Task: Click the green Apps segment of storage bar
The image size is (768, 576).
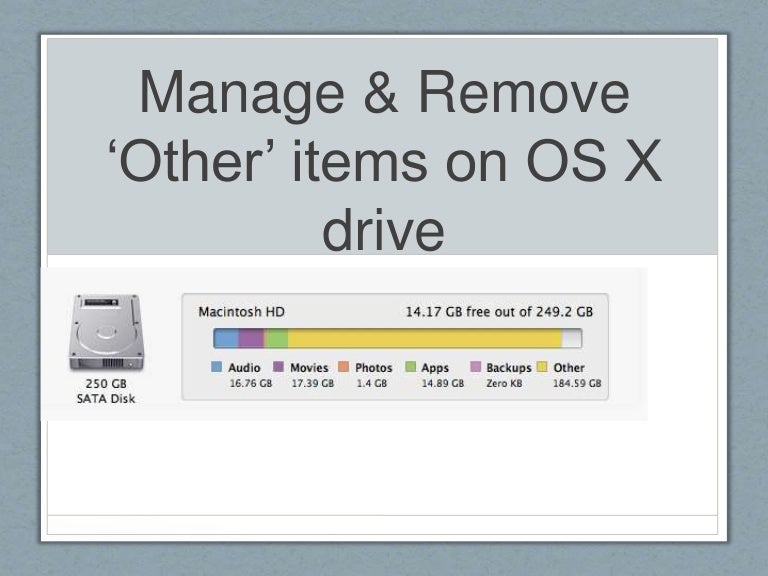Action: pyautogui.click(x=276, y=338)
